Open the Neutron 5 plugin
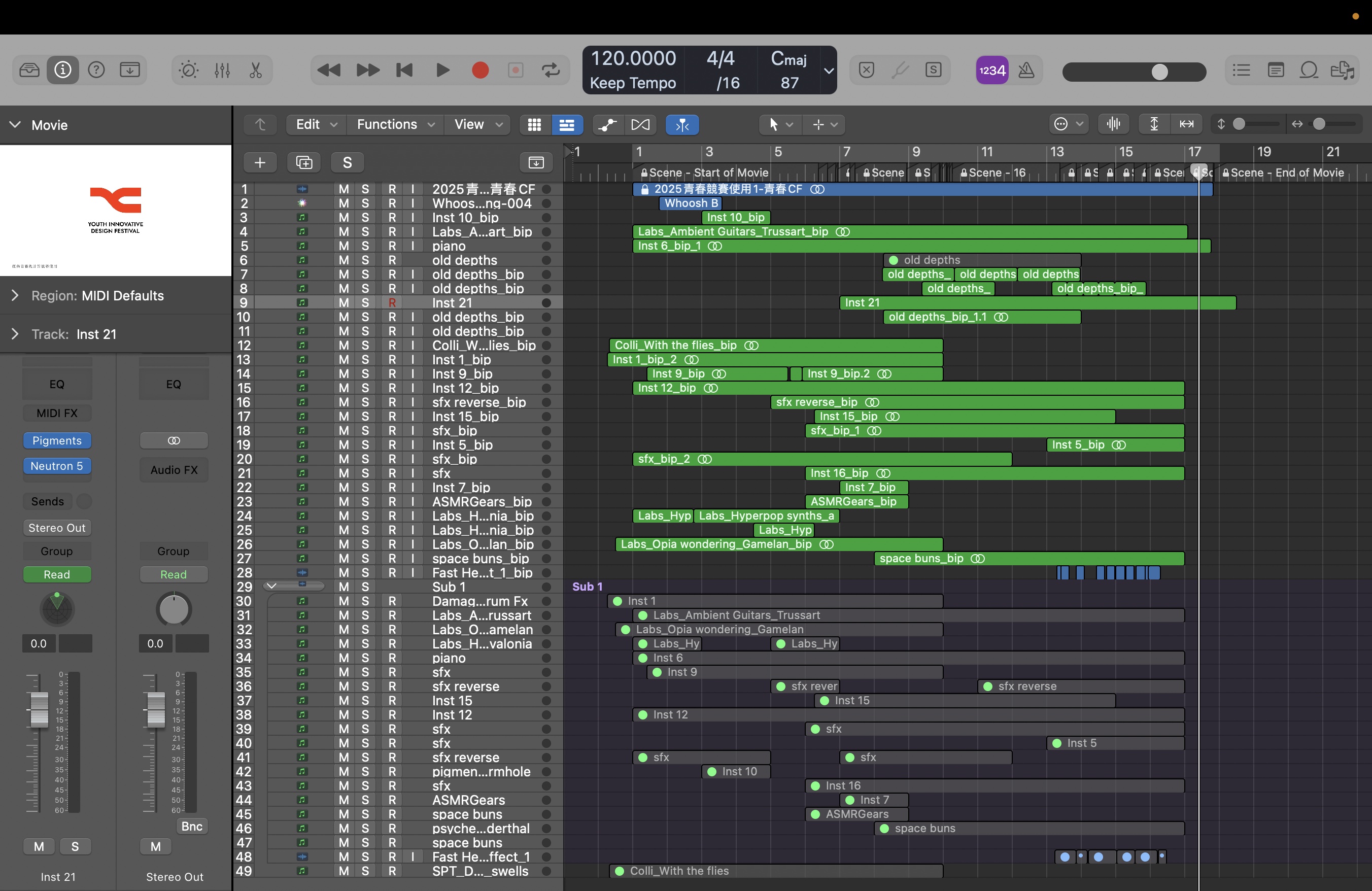1372x891 pixels. click(x=57, y=466)
